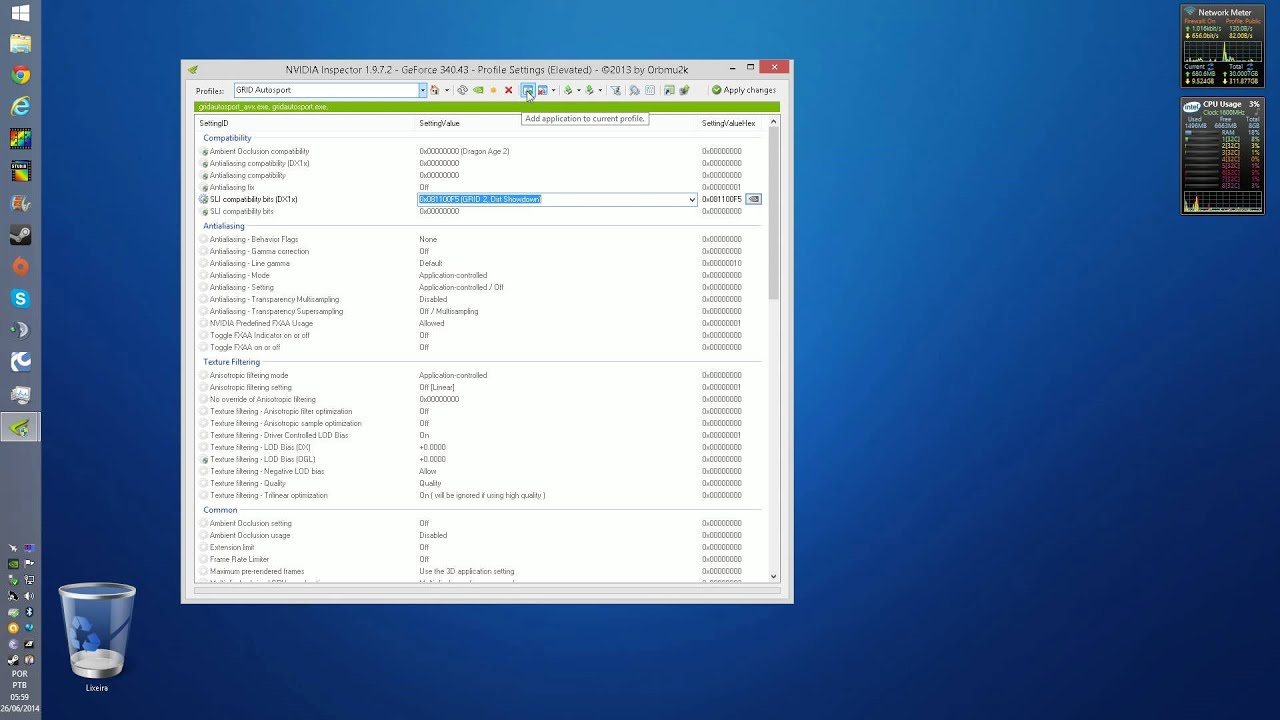
Task: Click the green gridautosport_avx.exe application bar
Action: [487, 107]
